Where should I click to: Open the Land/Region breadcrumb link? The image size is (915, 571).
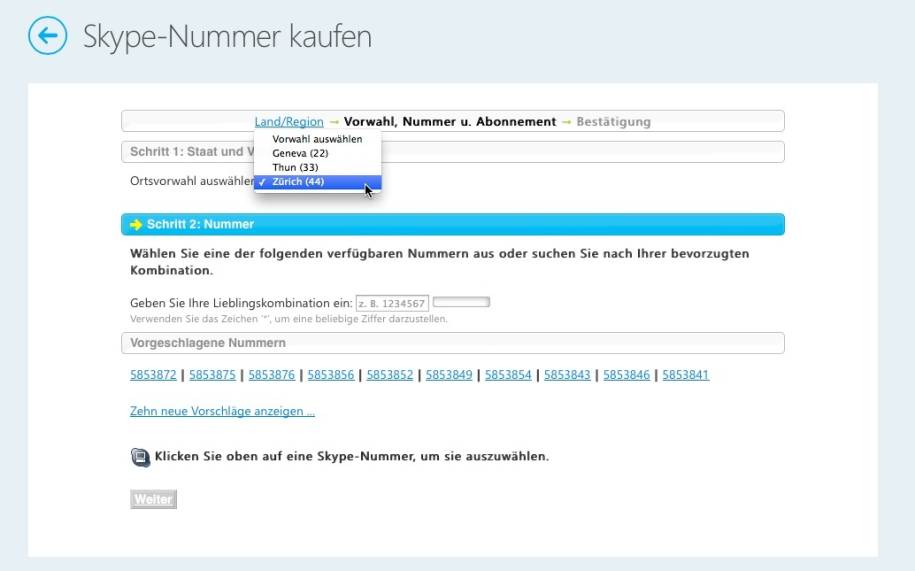click(289, 122)
